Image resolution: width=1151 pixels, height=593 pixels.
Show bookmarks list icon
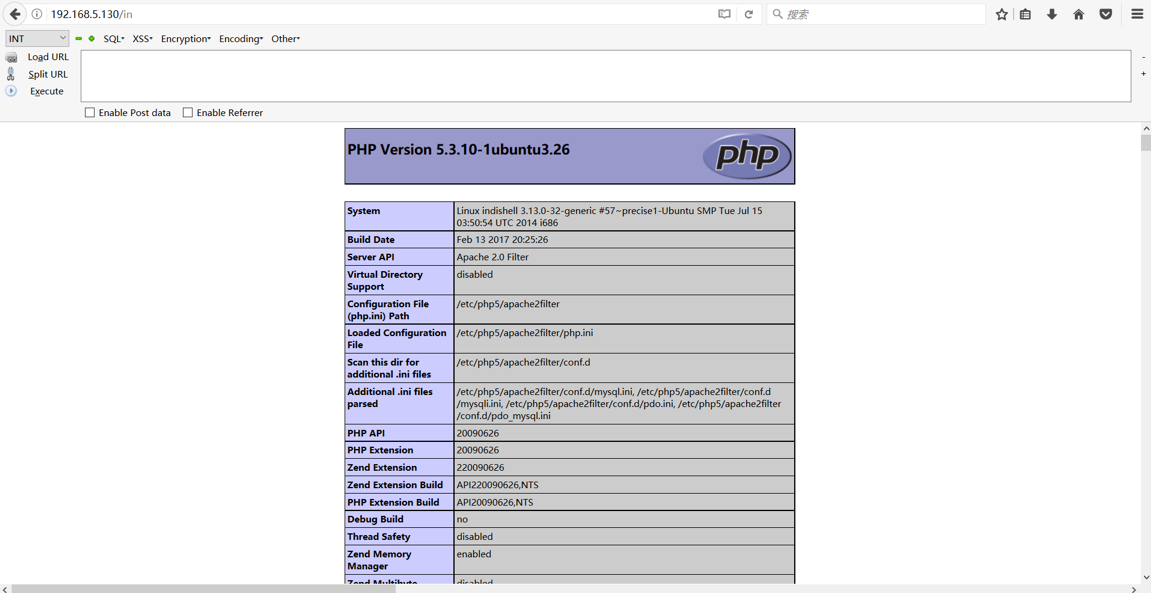coord(1025,14)
